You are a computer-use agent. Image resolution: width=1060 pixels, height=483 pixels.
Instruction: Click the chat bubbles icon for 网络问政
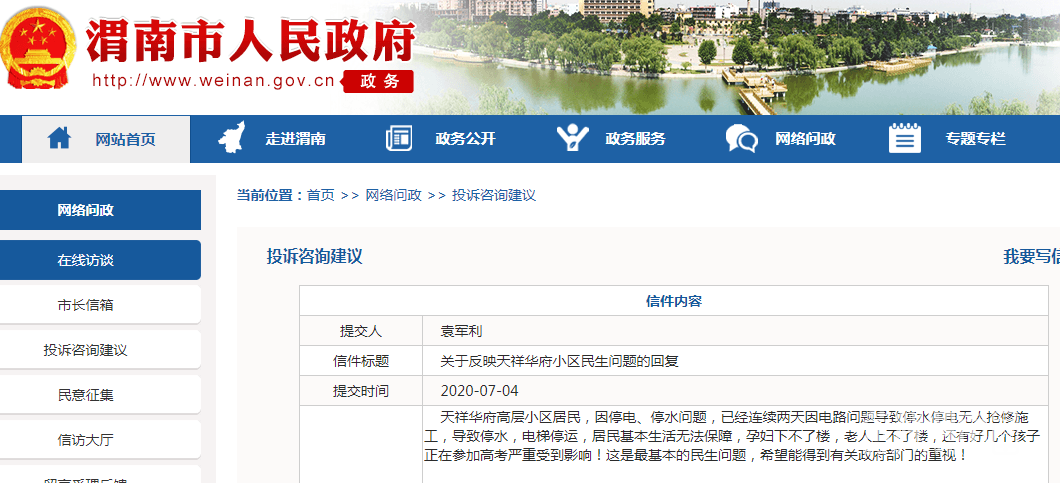(x=741, y=139)
